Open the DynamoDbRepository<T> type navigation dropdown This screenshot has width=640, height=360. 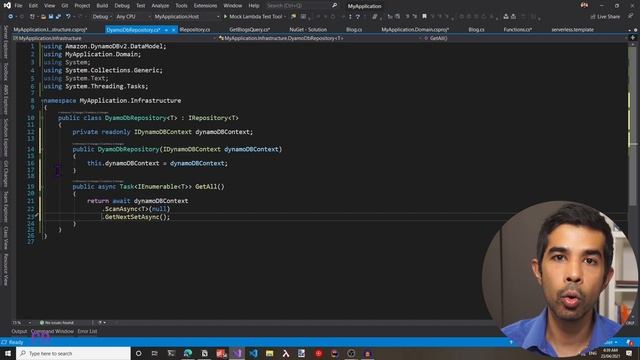[x=319, y=38]
